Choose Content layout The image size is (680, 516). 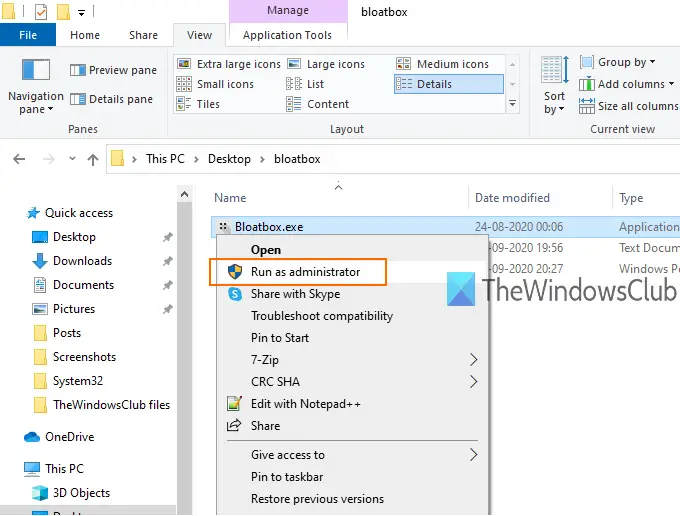pos(317,104)
